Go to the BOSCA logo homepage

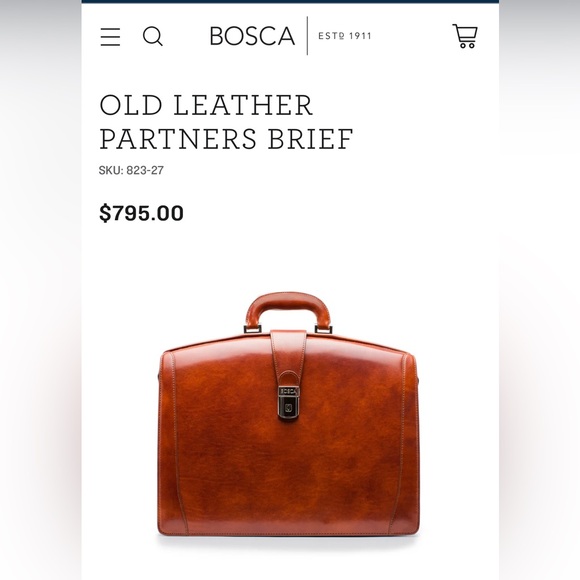pyautogui.click(x=252, y=36)
